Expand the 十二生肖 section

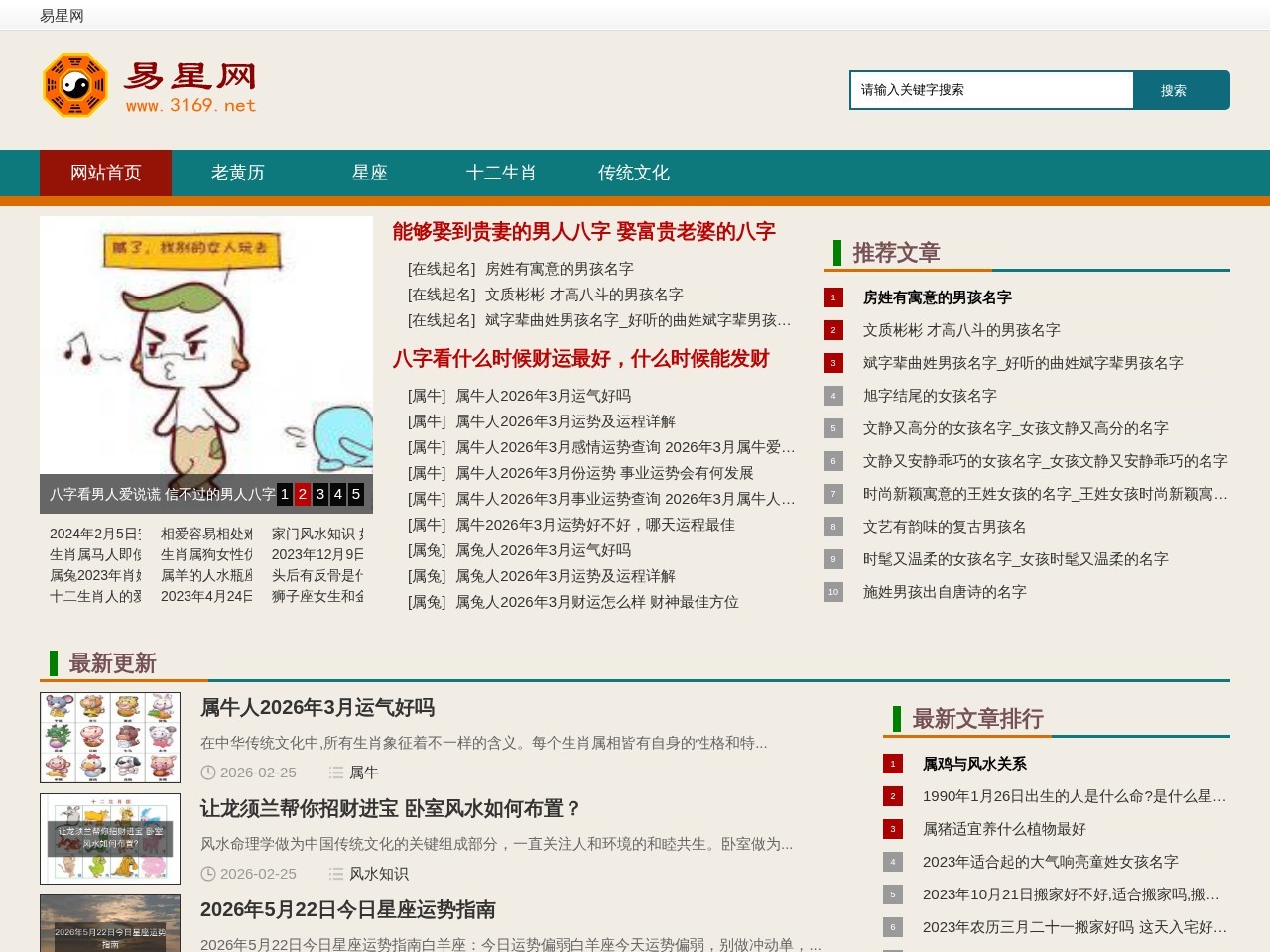(x=501, y=173)
